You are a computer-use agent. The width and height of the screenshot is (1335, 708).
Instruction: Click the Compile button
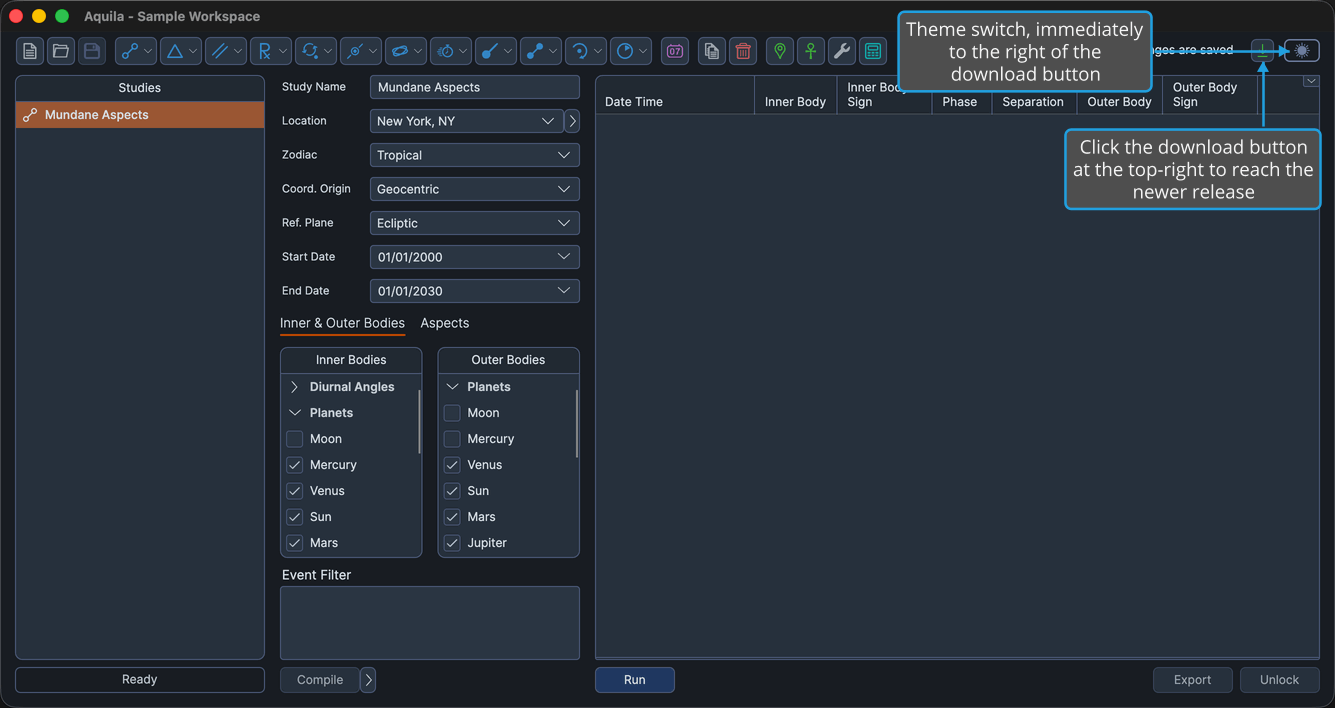pyautogui.click(x=320, y=680)
